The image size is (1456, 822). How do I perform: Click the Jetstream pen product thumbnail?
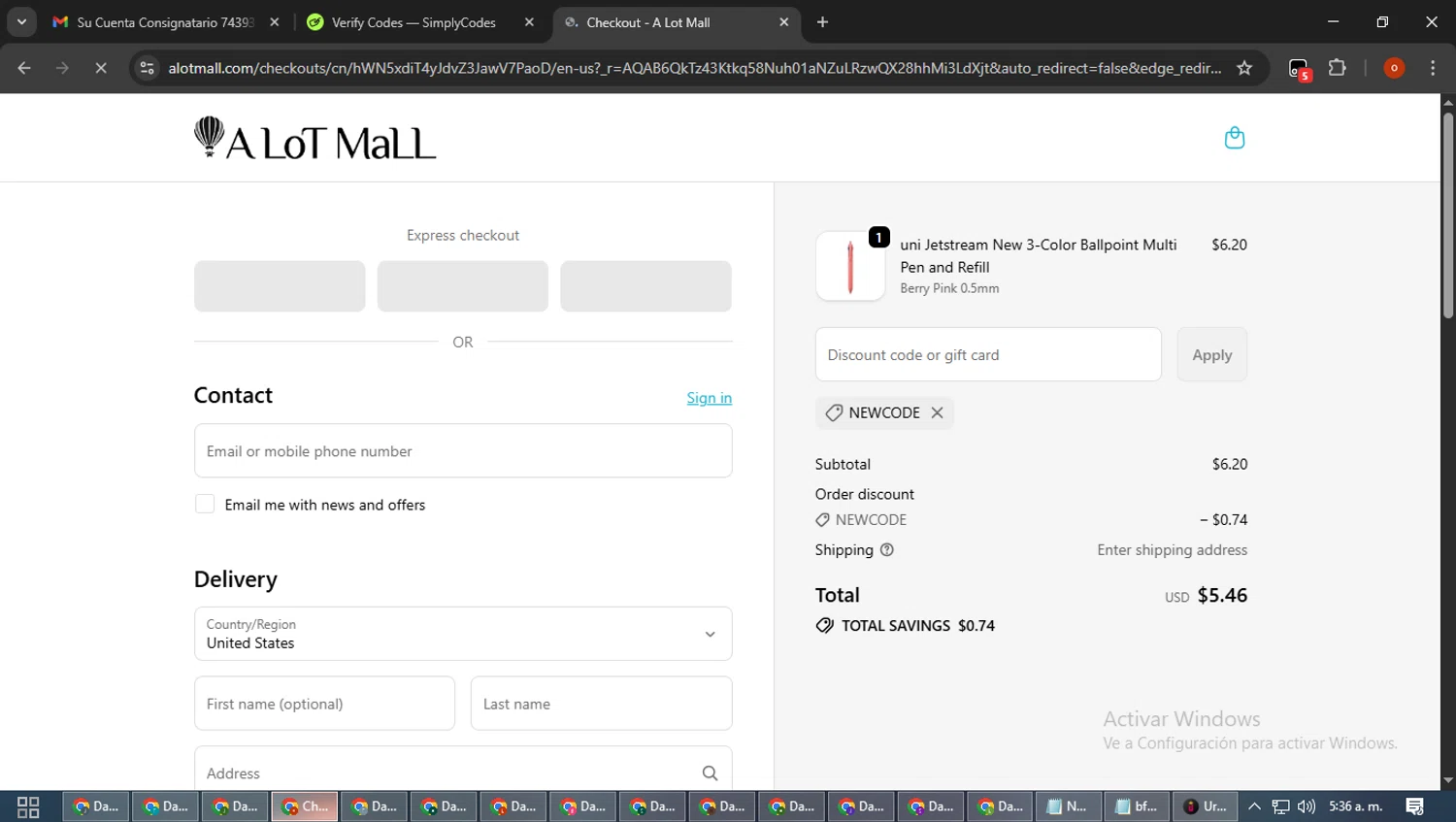click(850, 266)
